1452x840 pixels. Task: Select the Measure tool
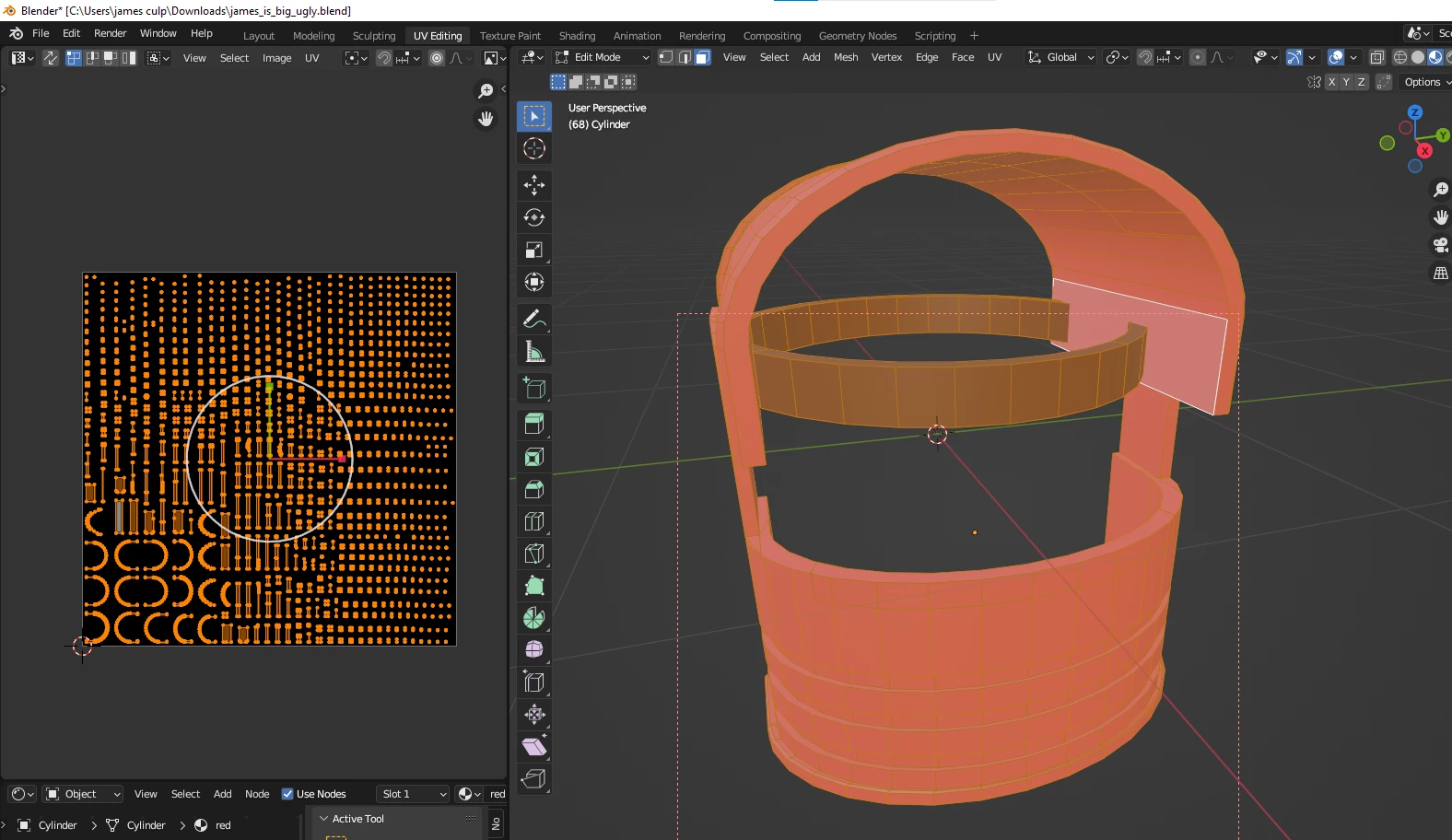[x=534, y=352]
